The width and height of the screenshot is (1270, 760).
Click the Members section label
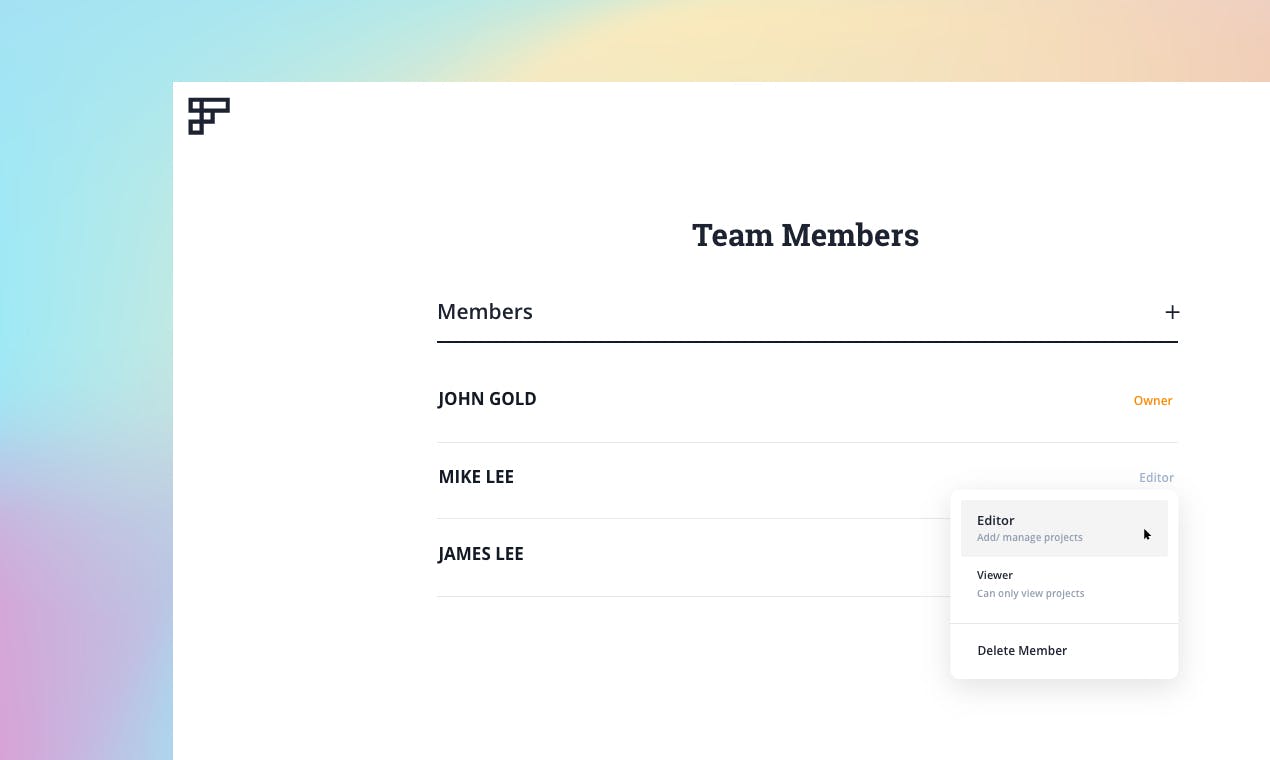point(485,312)
